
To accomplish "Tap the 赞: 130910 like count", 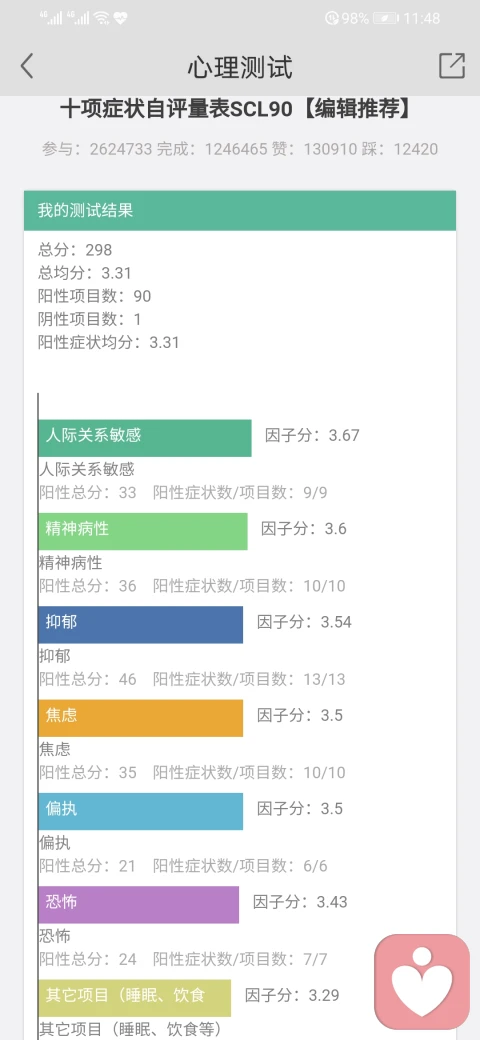I will (315, 149).
